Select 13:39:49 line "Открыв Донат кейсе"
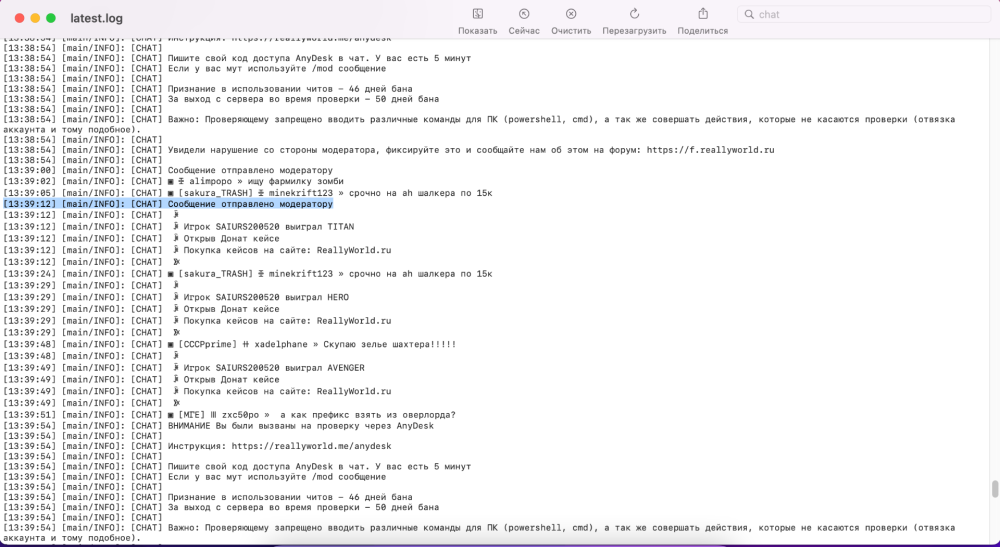 (x=142, y=380)
